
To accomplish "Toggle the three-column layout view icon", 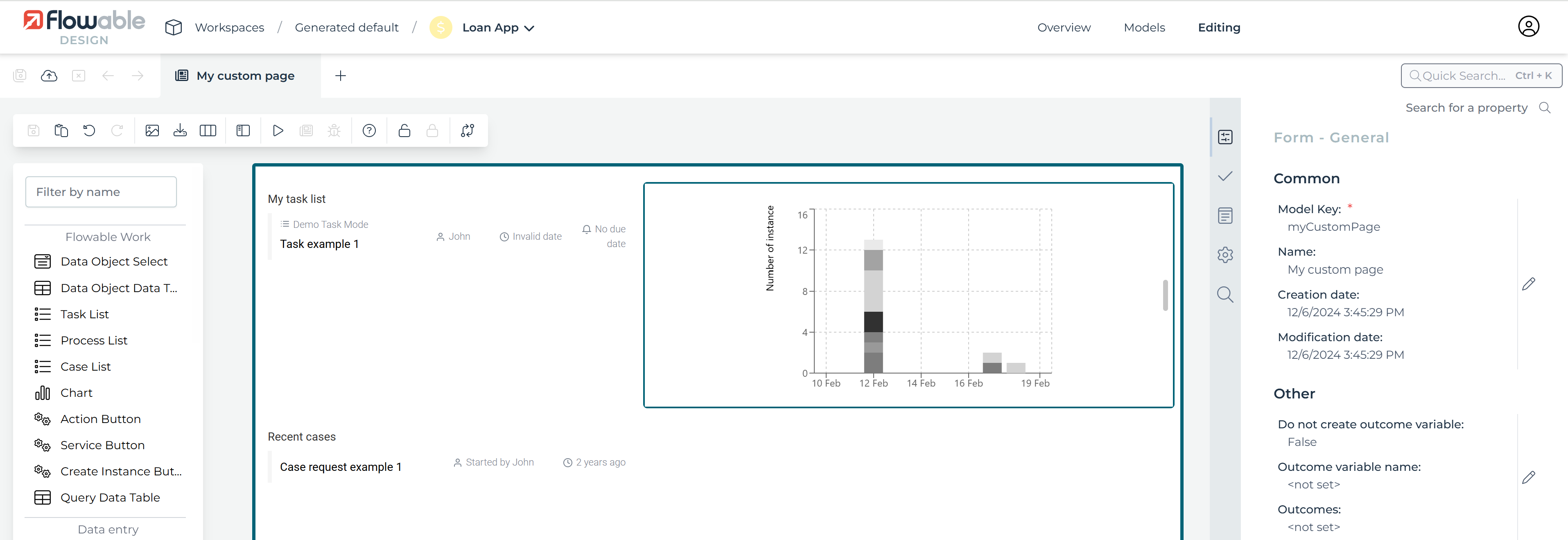I will point(208,130).
